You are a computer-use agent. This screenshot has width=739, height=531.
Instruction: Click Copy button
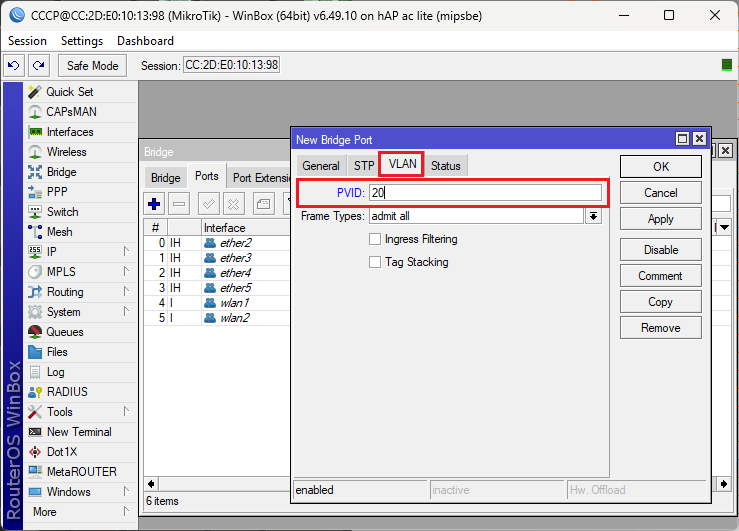[x=660, y=302]
